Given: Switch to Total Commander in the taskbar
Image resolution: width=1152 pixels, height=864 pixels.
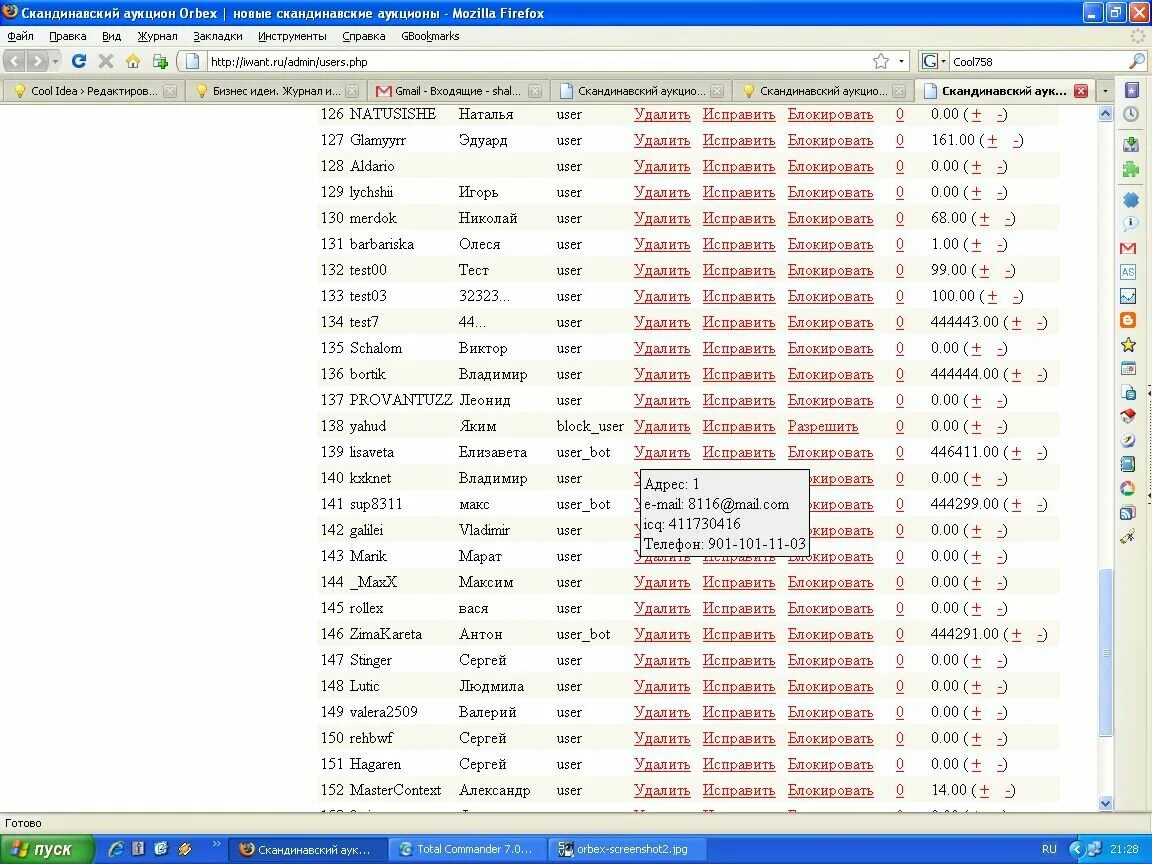Looking at the screenshot, I should tap(467, 849).
